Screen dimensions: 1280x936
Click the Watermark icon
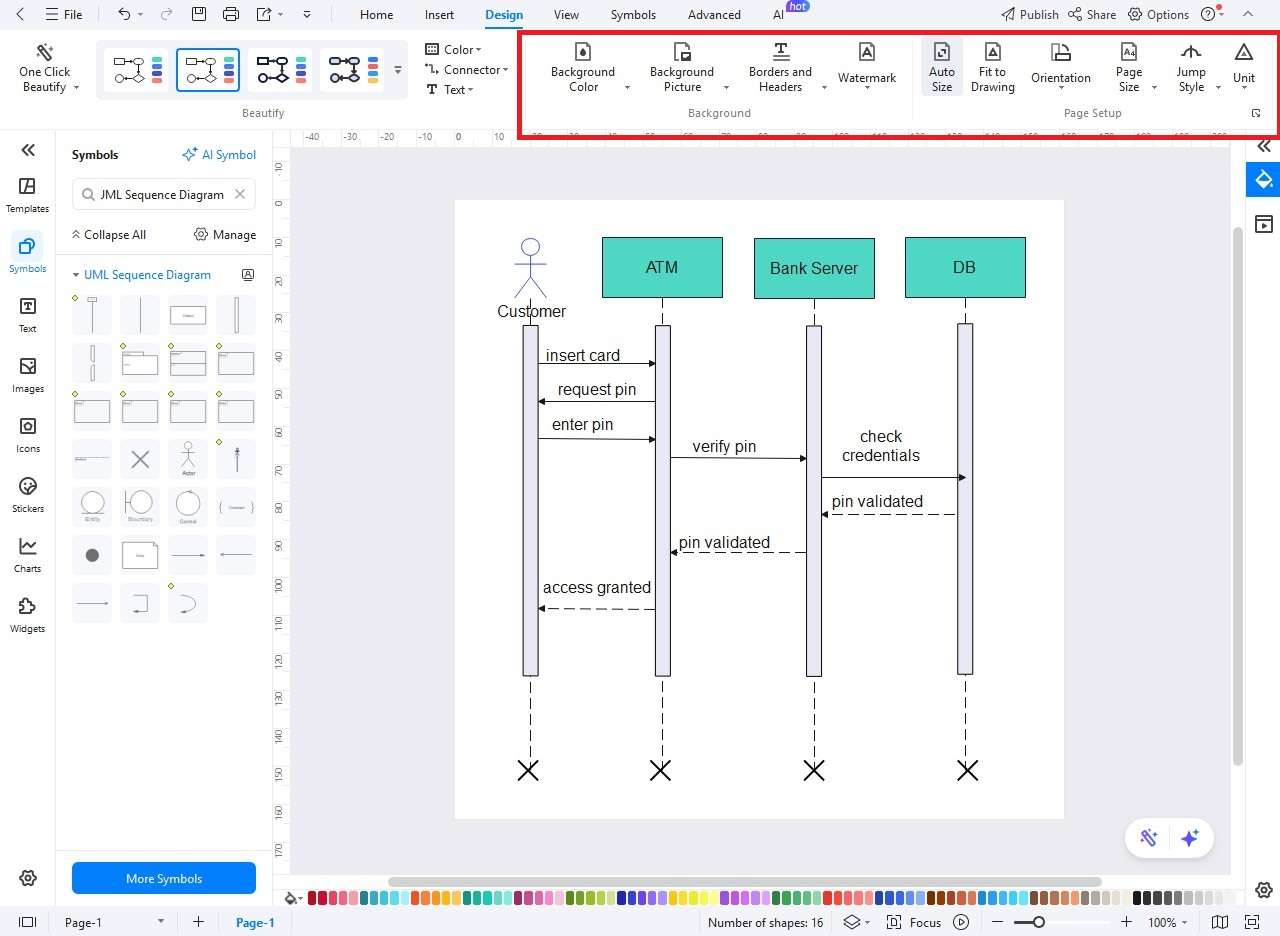[x=867, y=52]
